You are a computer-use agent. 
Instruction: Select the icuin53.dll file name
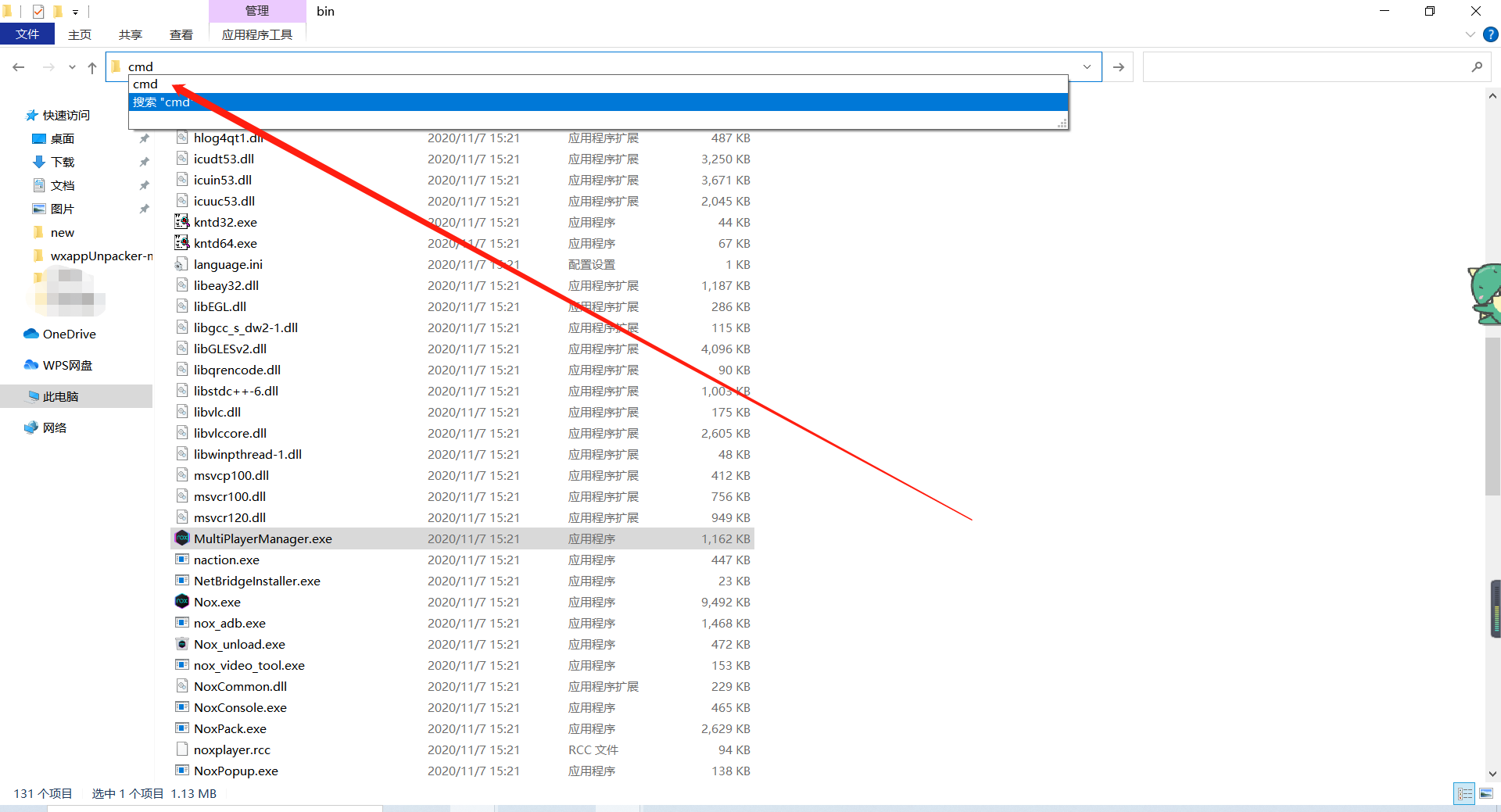(223, 180)
